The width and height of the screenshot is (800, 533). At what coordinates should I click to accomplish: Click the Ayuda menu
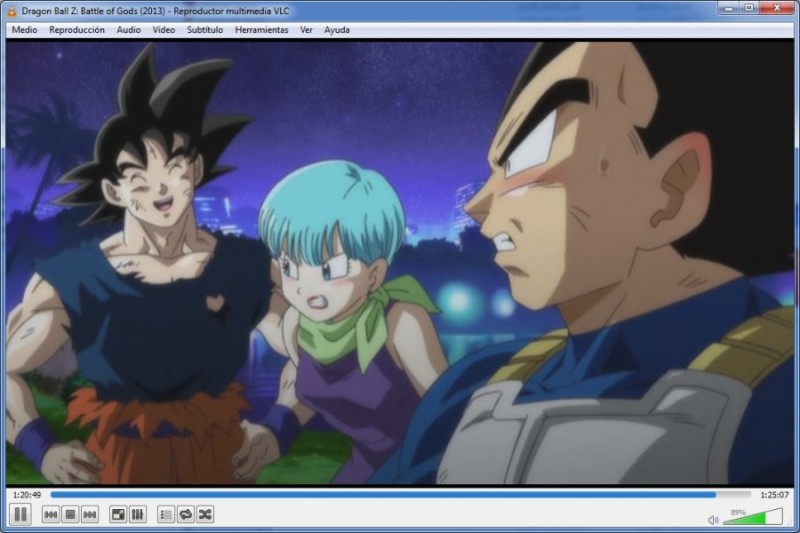337,30
